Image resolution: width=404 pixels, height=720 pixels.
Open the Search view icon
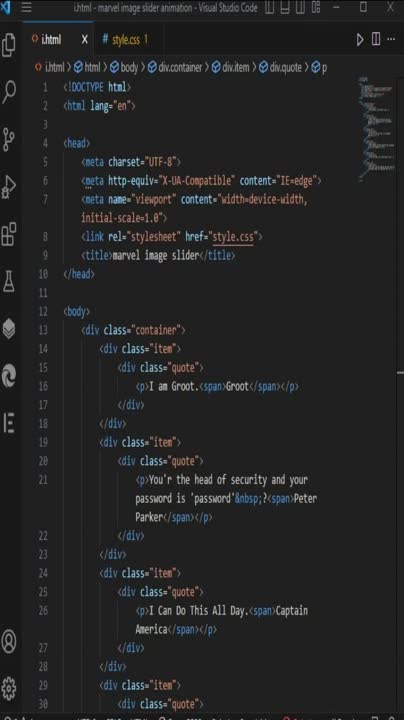pyautogui.click(x=9, y=92)
